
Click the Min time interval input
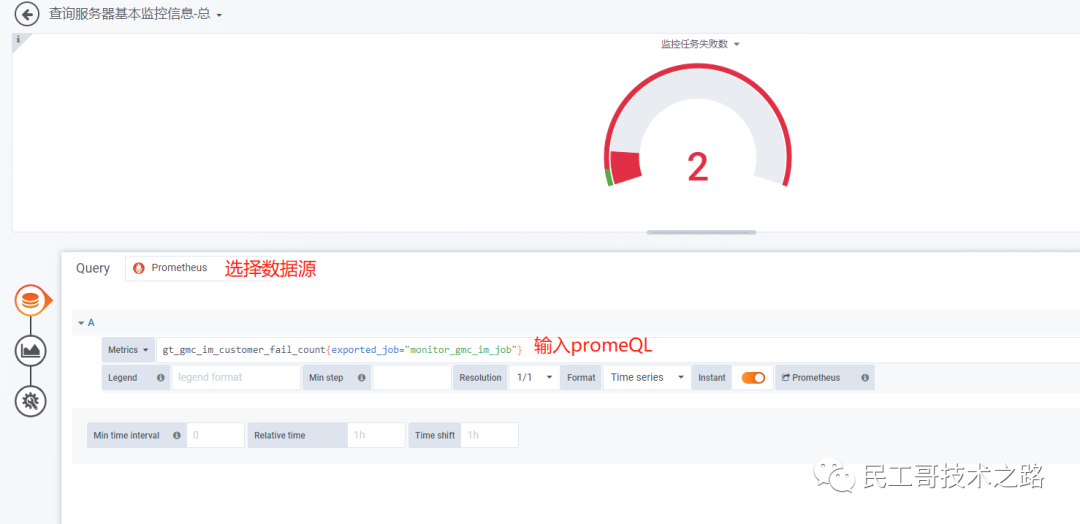click(x=215, y=435)
